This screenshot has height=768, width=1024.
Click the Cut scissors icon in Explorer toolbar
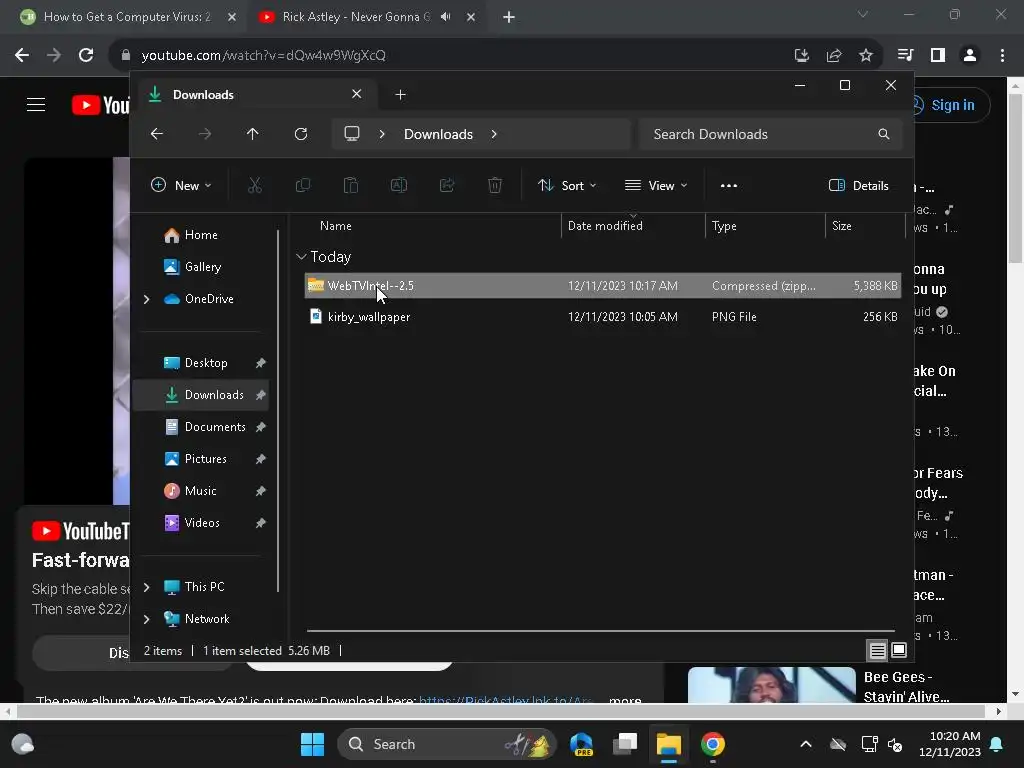255,185
